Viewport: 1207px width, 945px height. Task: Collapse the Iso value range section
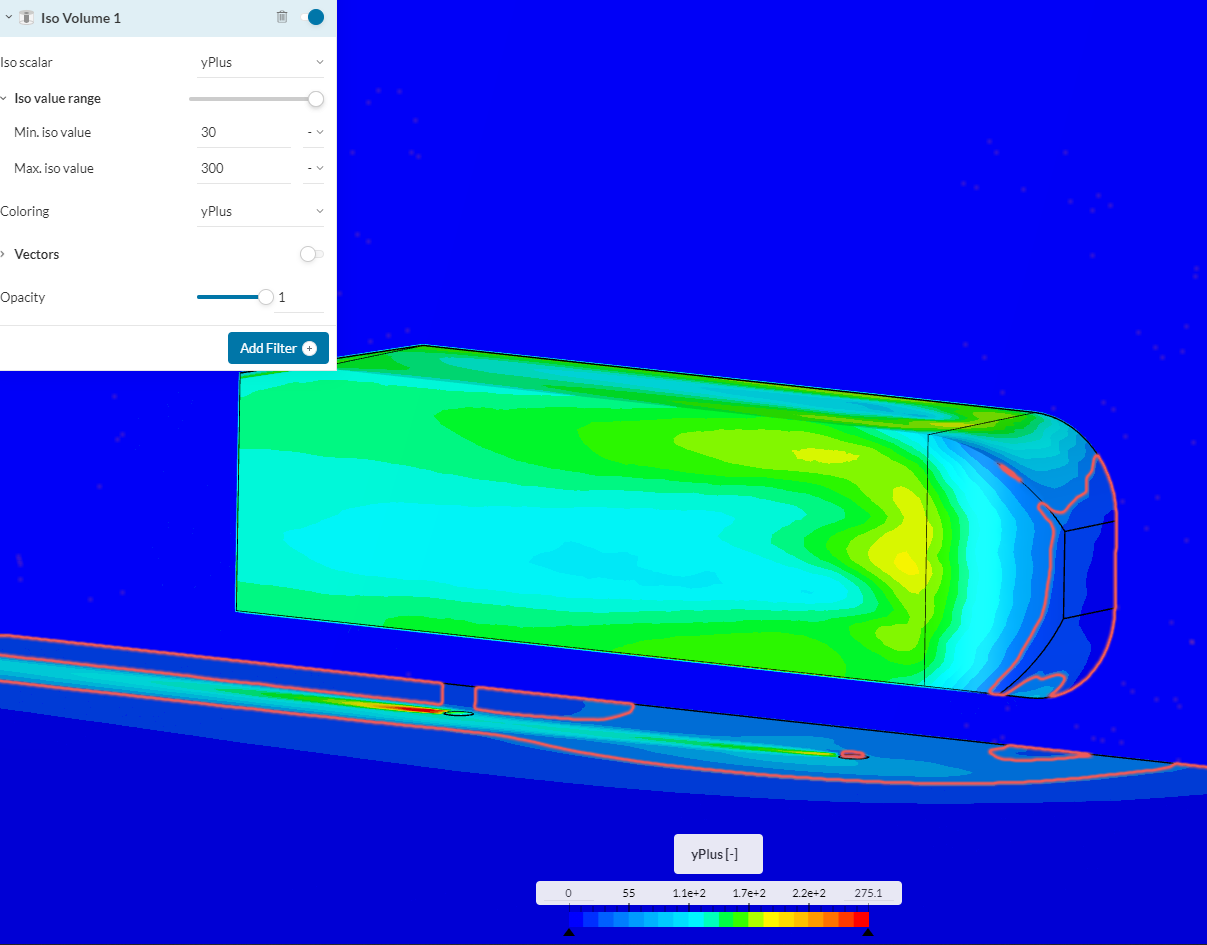click(4, 98)
